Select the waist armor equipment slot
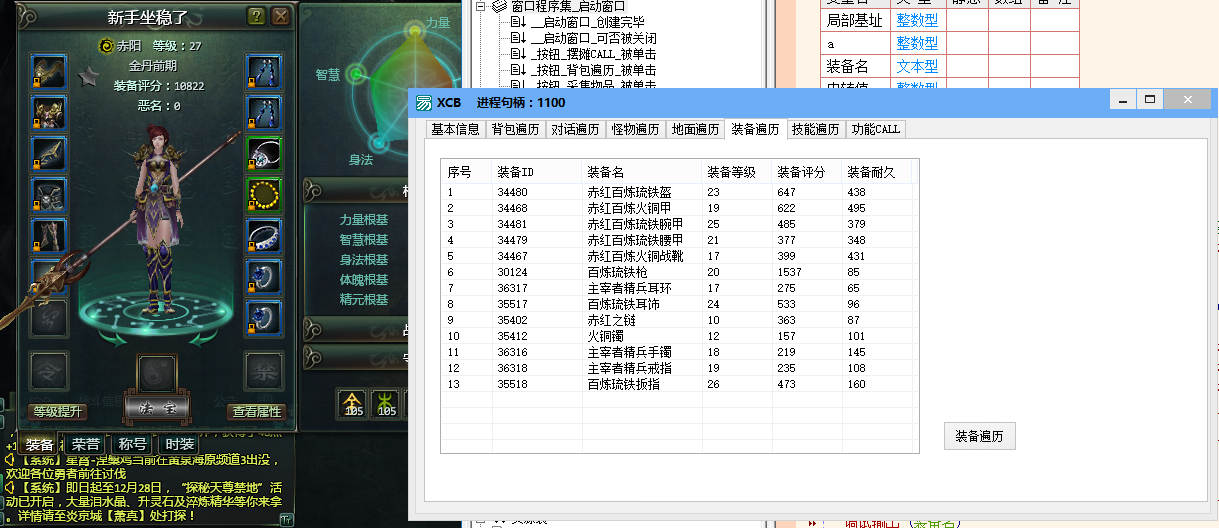The width and height of the screenshot is (1219, 528). coord(49,194)
